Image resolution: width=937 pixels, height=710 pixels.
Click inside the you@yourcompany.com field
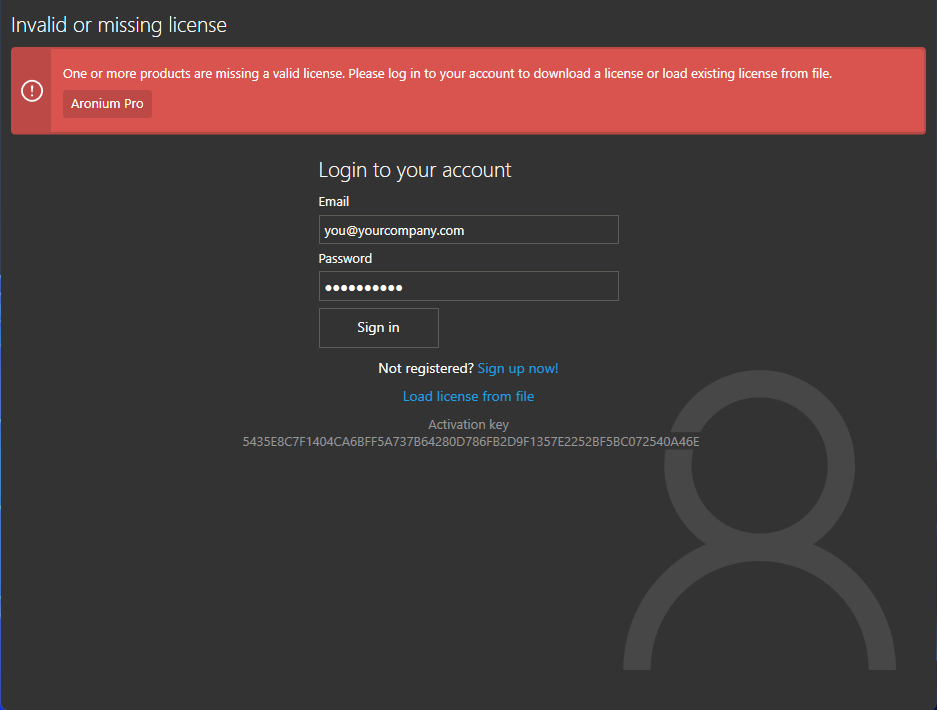(x=468, y=229)
